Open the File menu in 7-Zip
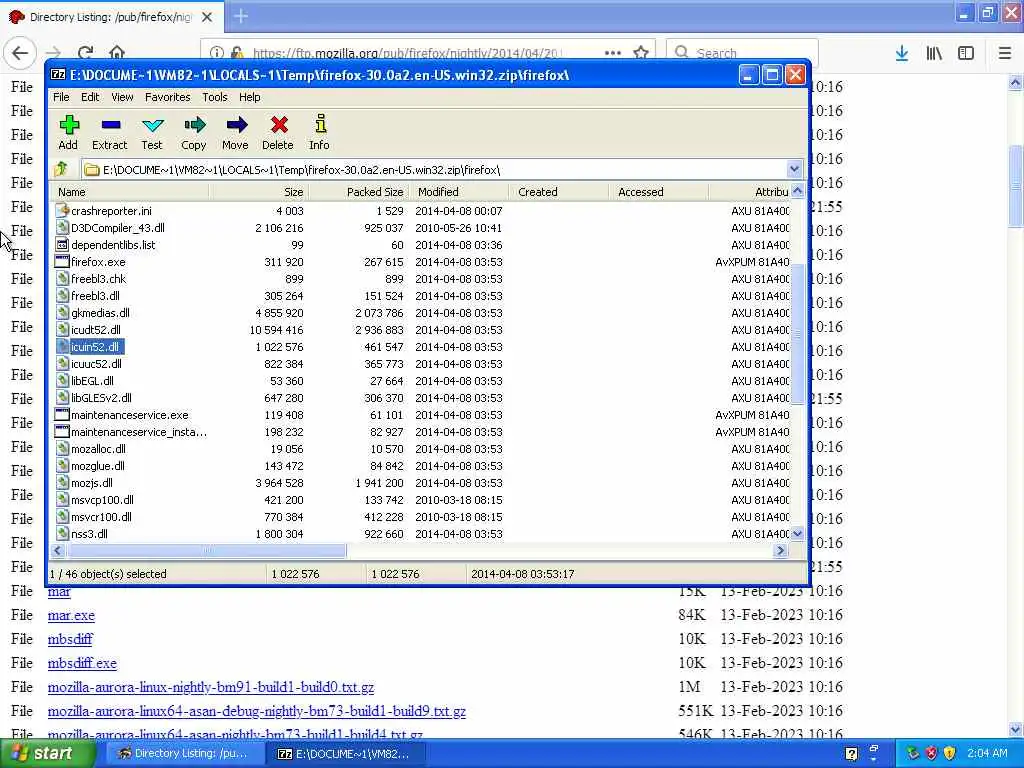Screen dimensions: 1024x768 point(61,97)
